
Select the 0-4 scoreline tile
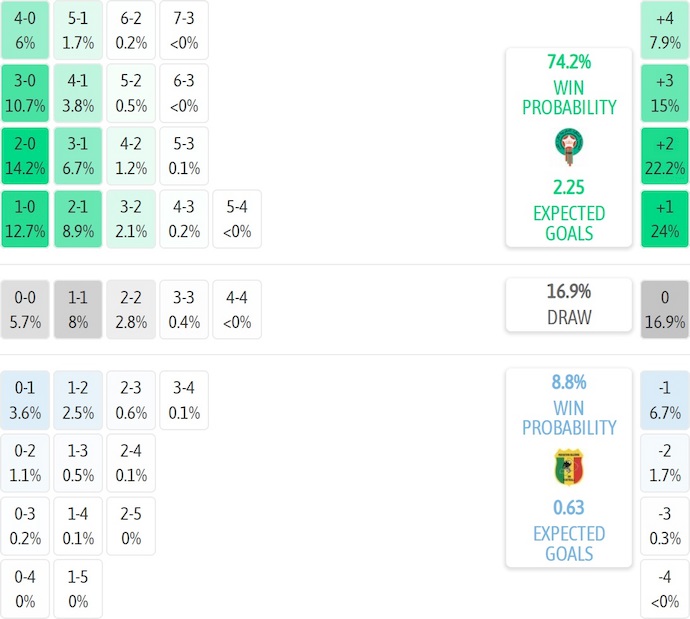(x=25, y=589)
